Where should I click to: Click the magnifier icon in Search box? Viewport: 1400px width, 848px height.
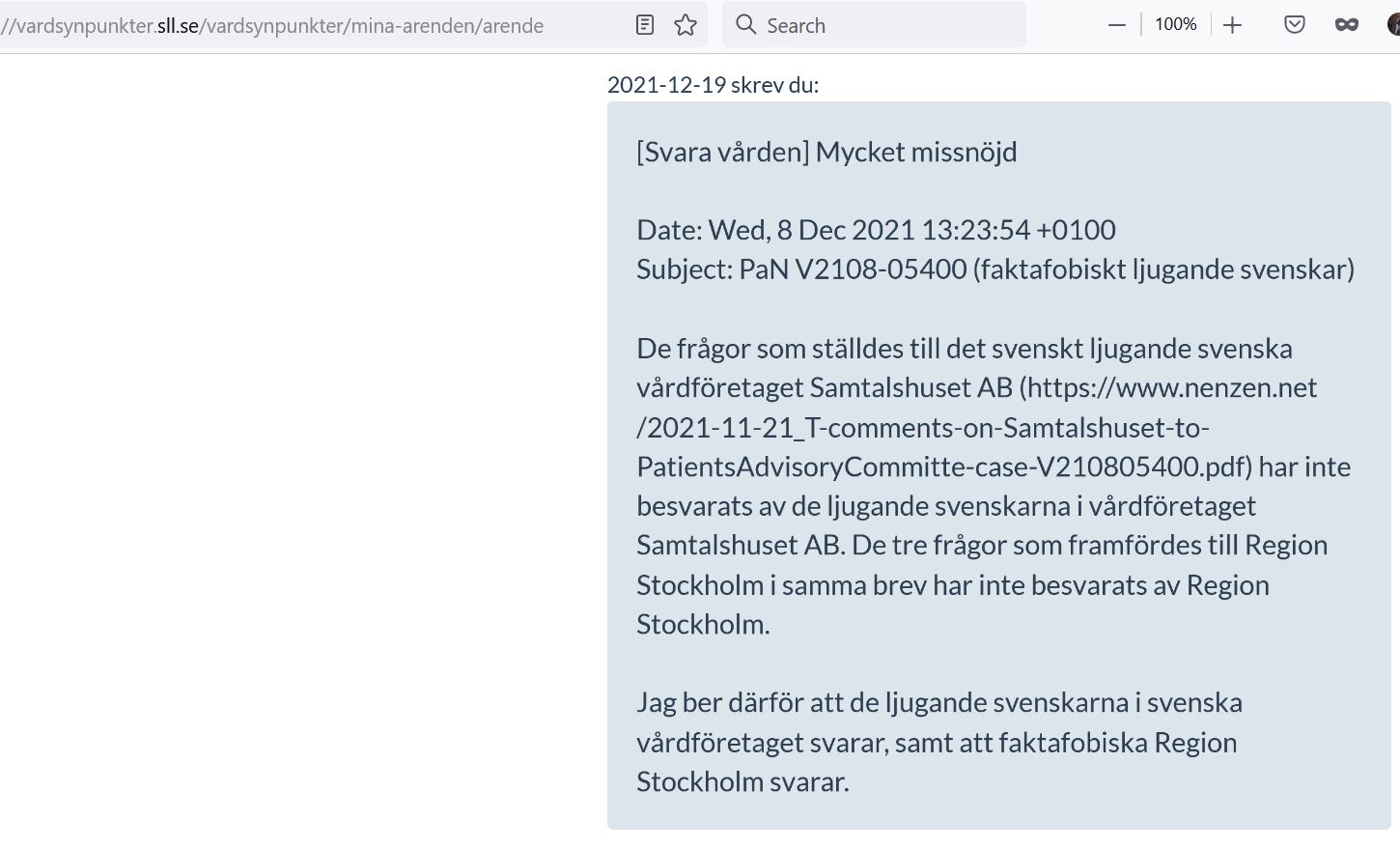[745, 25]
